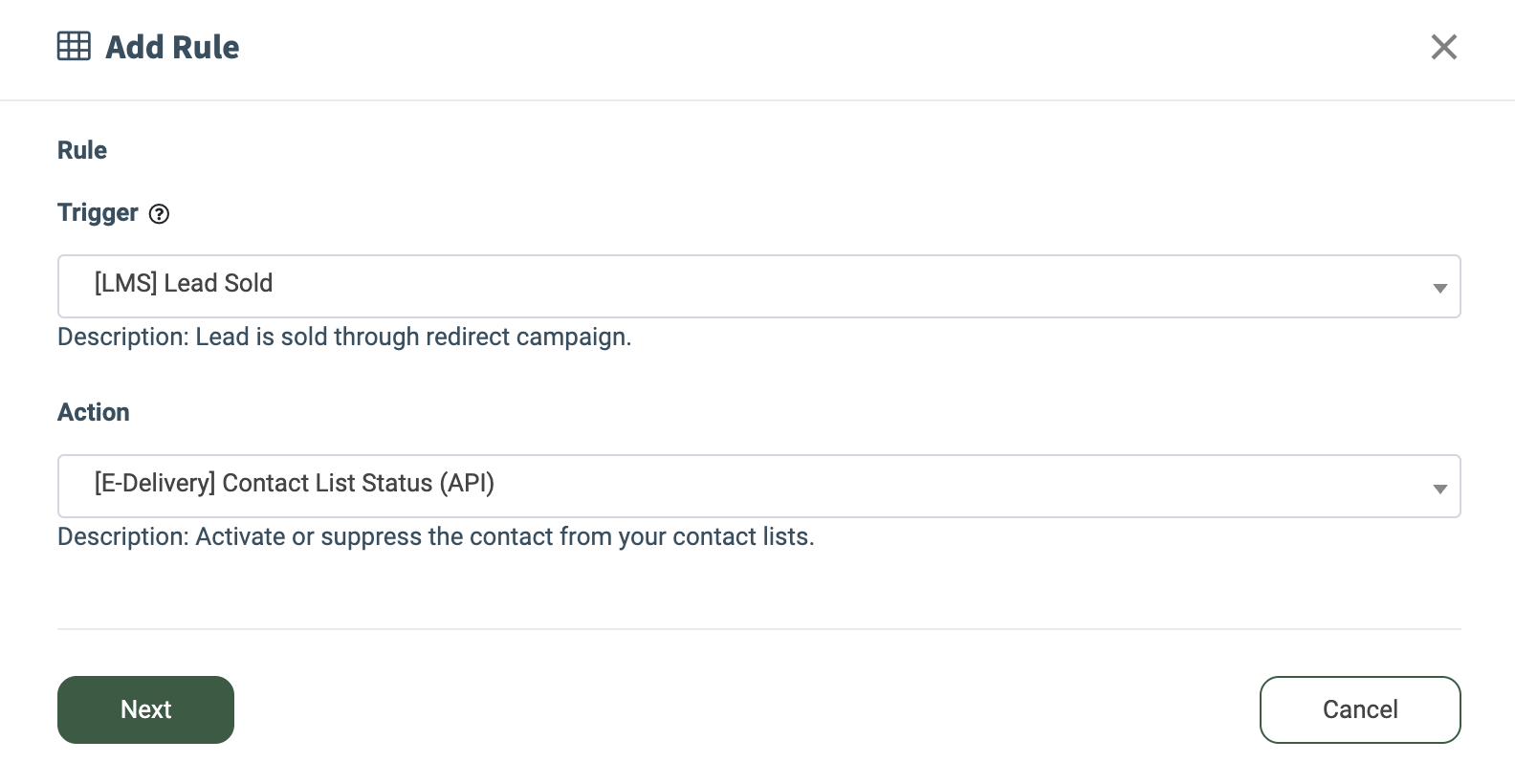This screenshot has height=784, width=1515.
Task: Close the Add Rule dialog with X
Action: [x=1443, y=47]
